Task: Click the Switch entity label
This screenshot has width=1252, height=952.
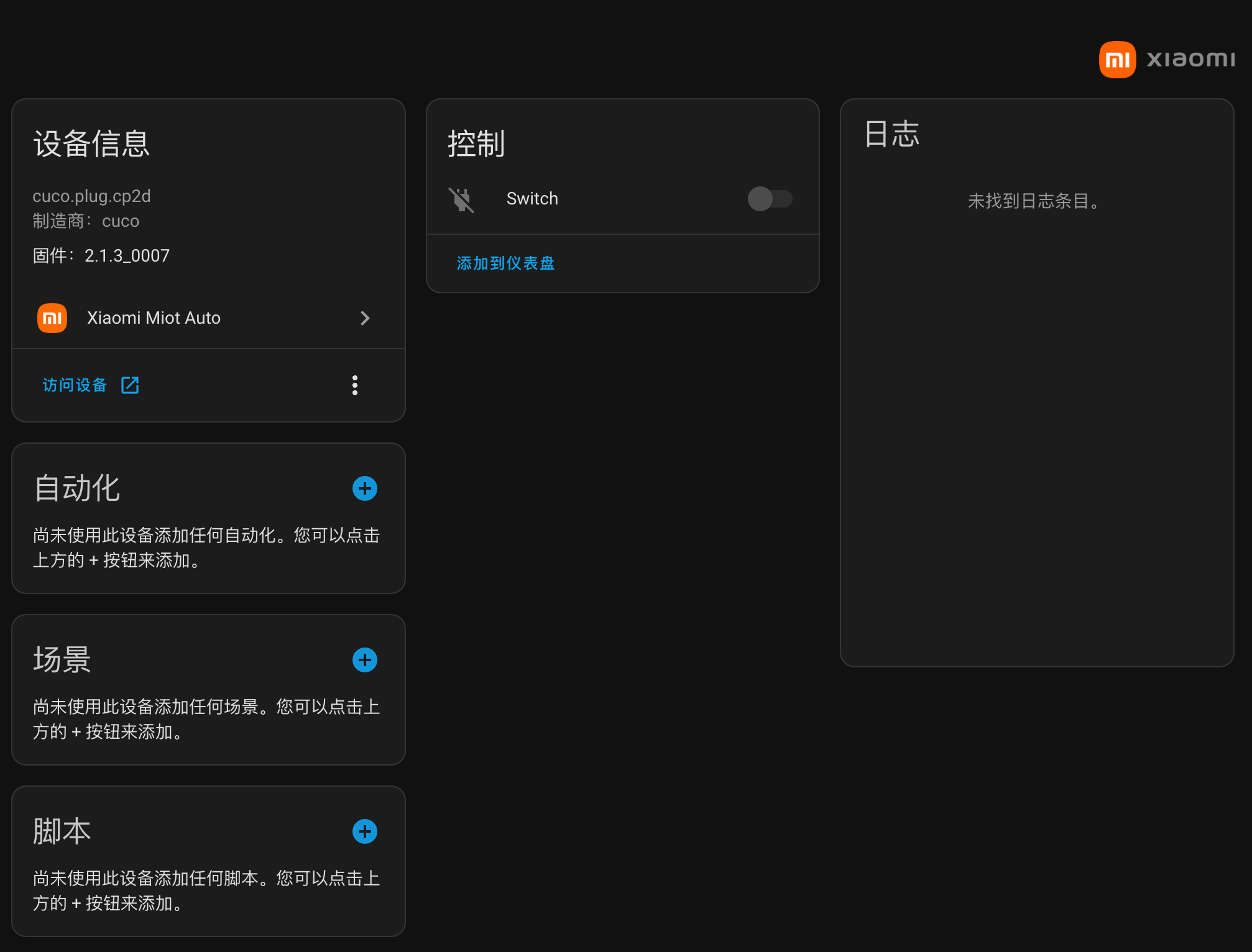Action: tap(532, 199)
